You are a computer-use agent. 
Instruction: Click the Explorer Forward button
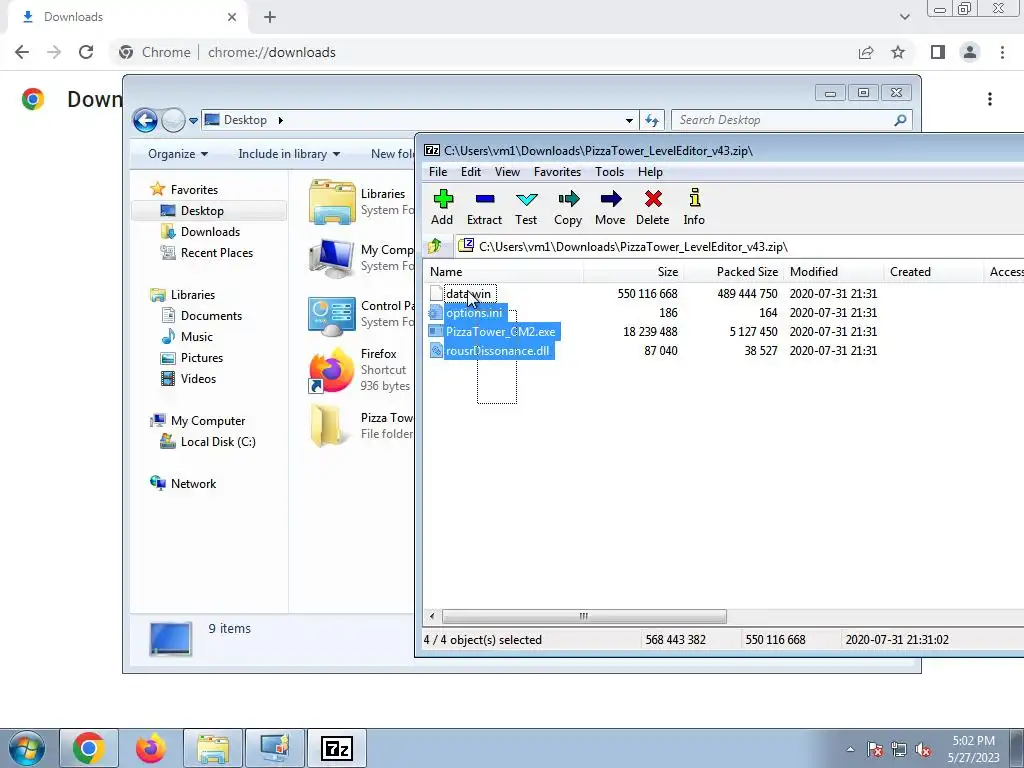tap(173, 120)
